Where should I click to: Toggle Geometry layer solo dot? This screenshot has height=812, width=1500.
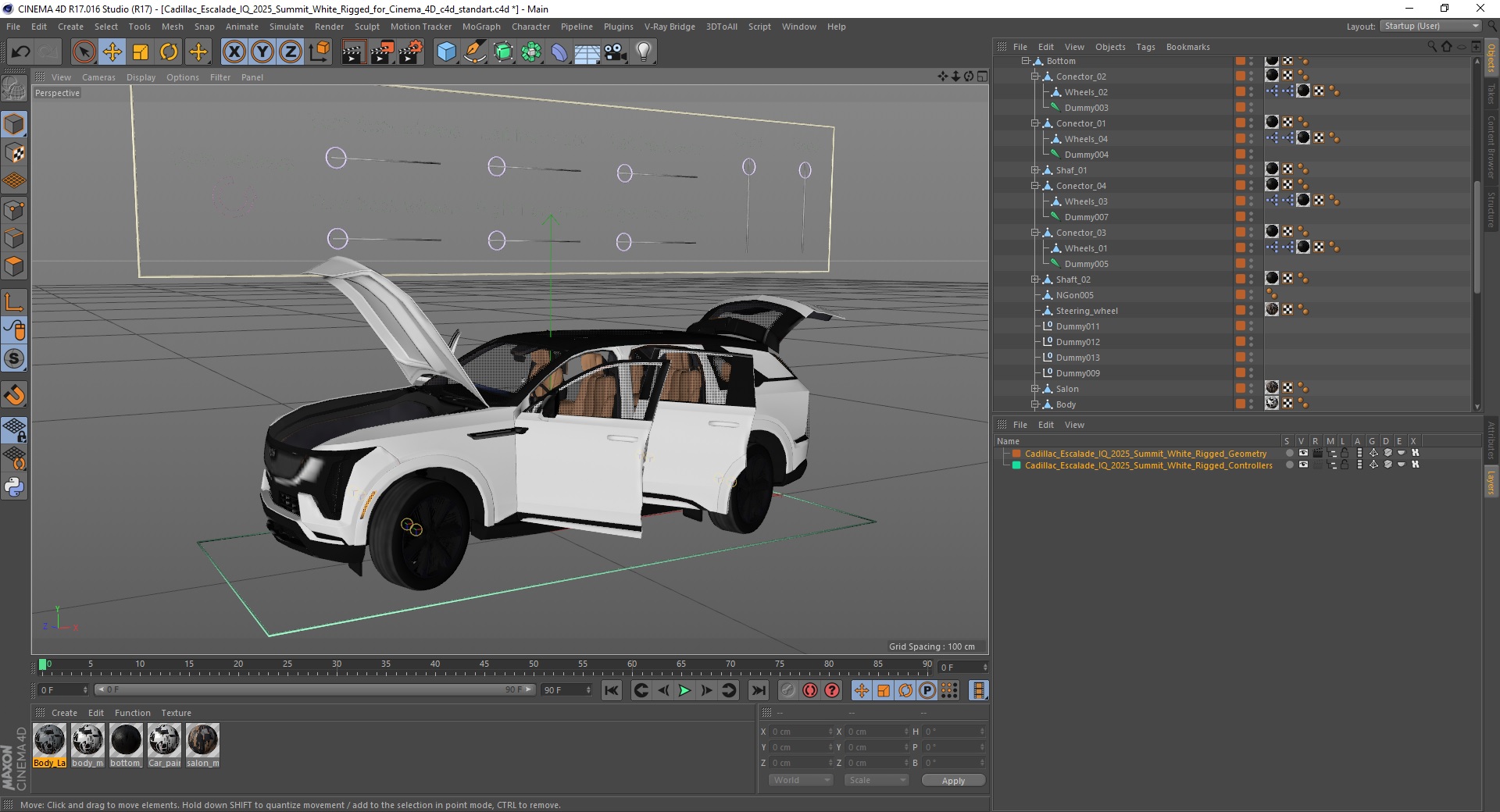click(x=1289, y=453)
